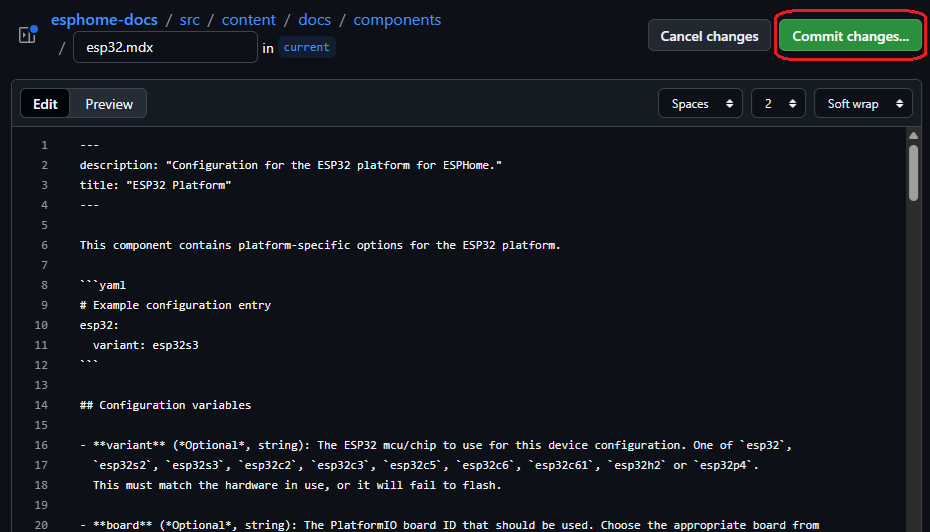Click the editor scrollbar up arrow
This screenshot has height=532, width=930.
(913, 136)
